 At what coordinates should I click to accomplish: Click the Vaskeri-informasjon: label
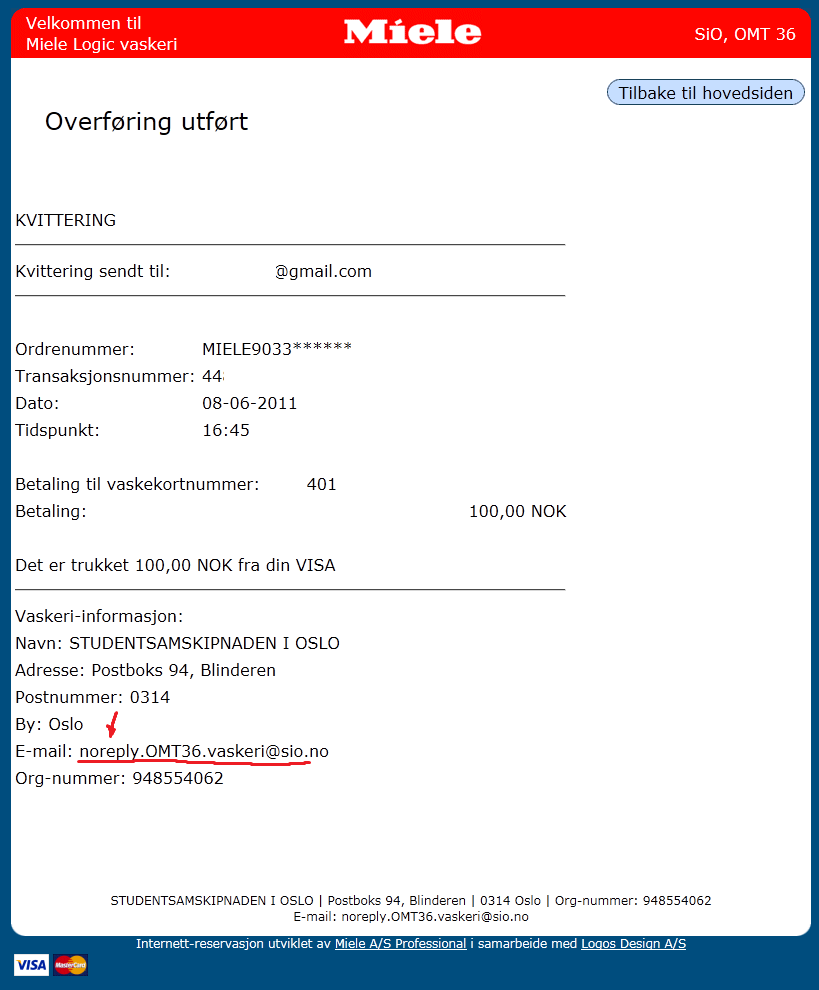99,616
